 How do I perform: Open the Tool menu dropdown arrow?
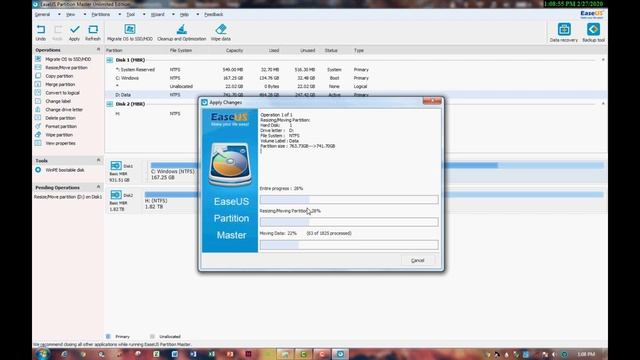[144, 14]
